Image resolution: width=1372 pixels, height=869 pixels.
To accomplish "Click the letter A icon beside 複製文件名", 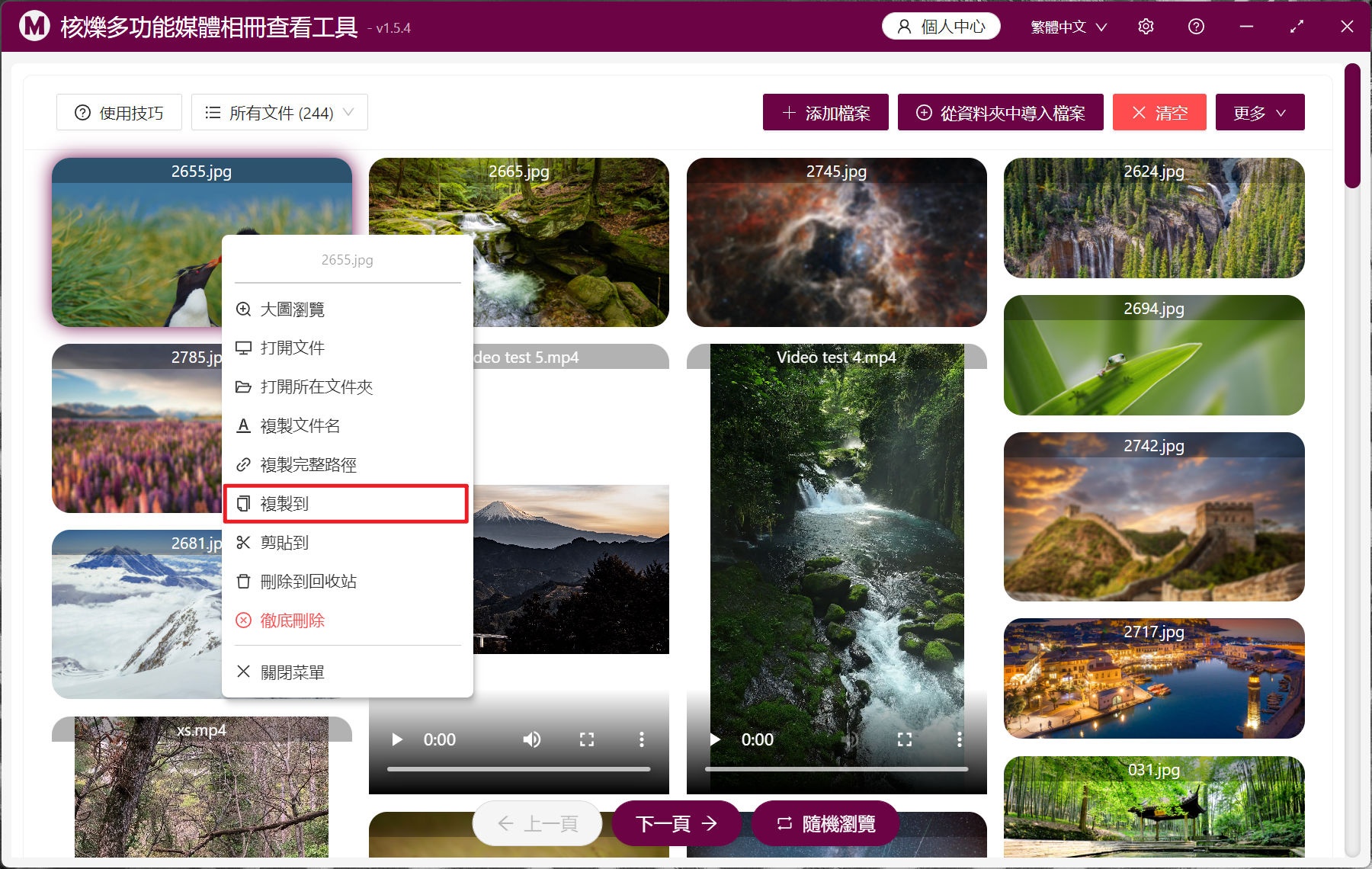I will pos(243,425).
